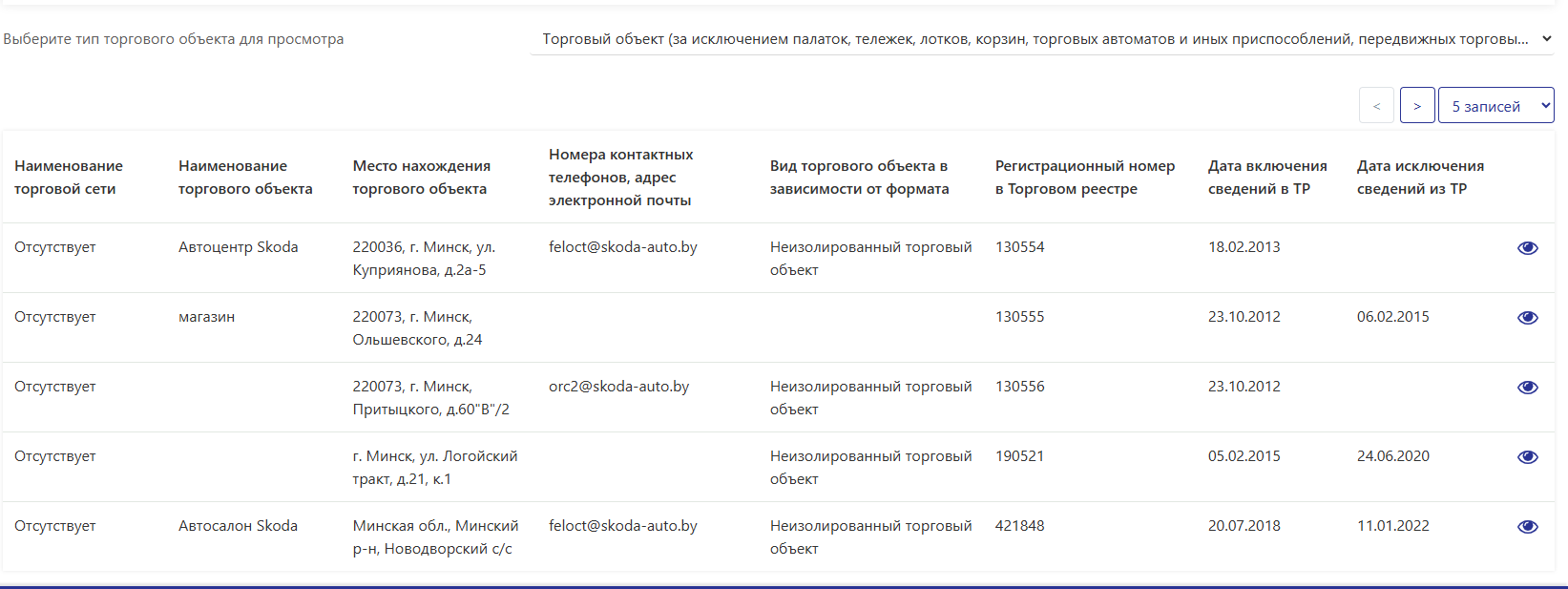The width and height of the screenshot is (1568, 589).
Task: Click the feloct@skoda-auto.by email in Автоцентр row
Action: [x=622, y=247]
